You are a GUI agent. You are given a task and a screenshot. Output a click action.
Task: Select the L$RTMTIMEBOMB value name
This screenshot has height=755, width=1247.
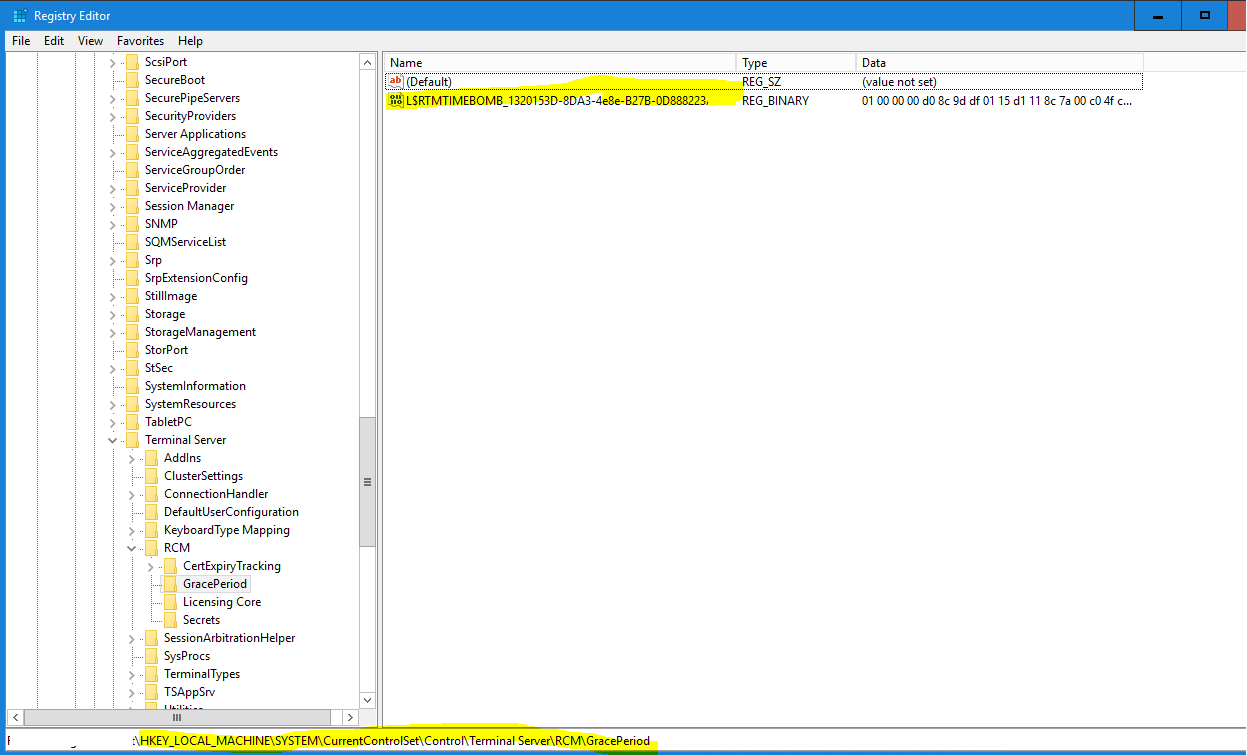click(x=558, y=100)
